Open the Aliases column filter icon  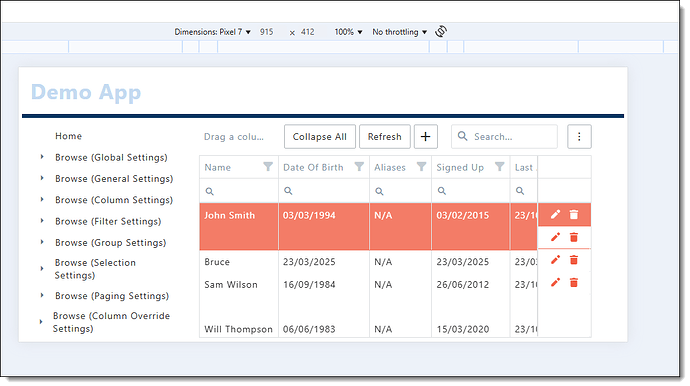(x=422, y=166)
